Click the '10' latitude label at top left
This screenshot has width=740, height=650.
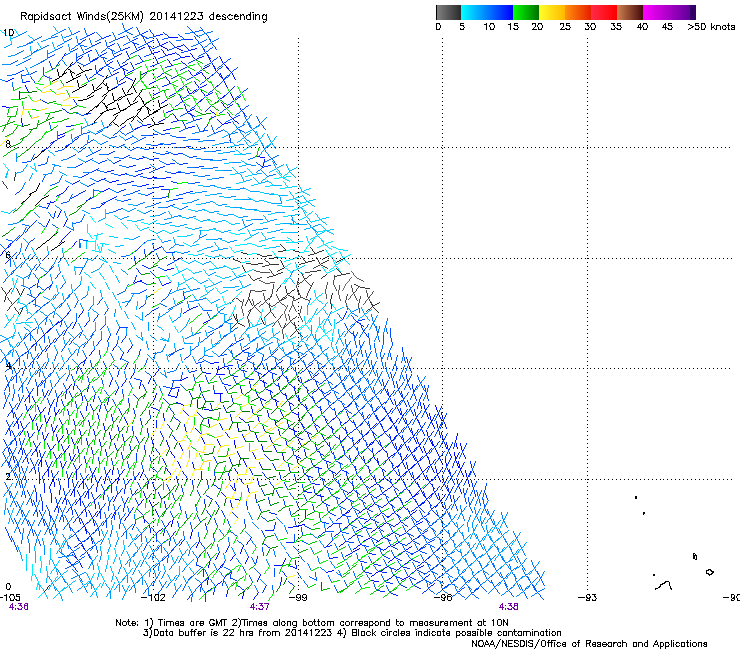click(8, 33)
